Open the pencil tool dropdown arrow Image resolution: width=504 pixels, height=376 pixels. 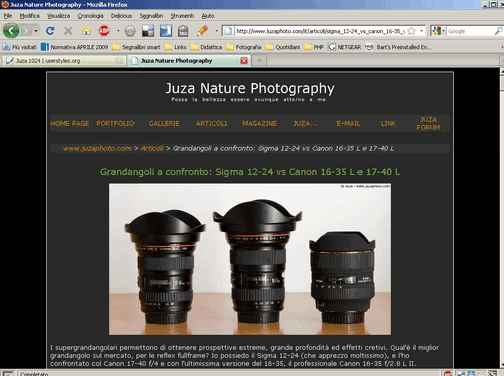(217, 31)
